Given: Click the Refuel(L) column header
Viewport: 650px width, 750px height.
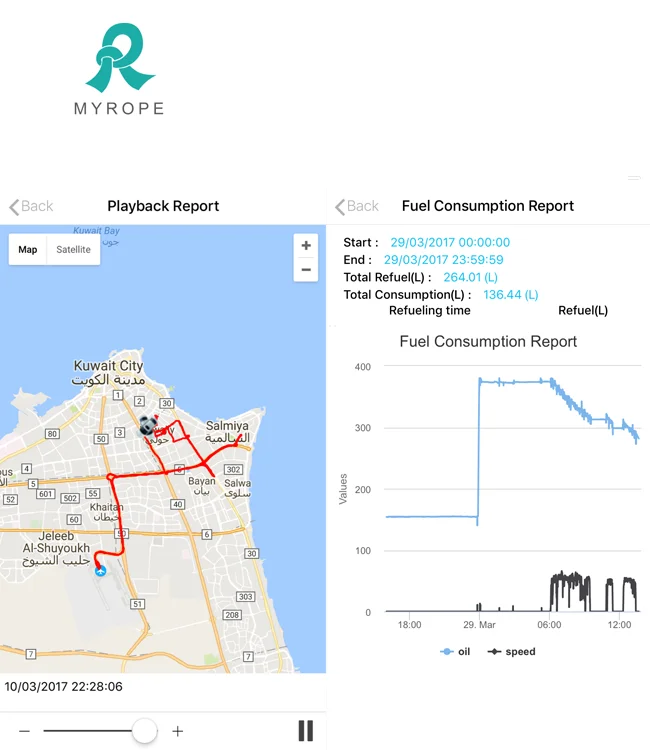Looking at the screenshot, I should pos(582,310).
